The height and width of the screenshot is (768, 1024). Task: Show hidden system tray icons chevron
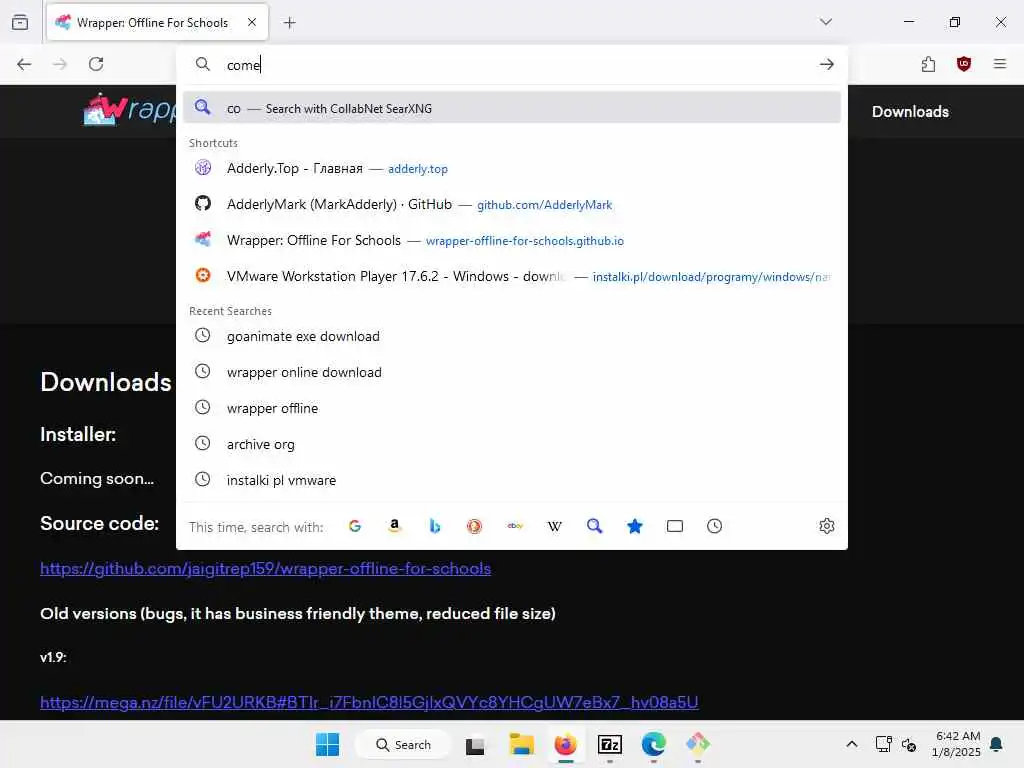pyautogui.click(x=852, y=744)
